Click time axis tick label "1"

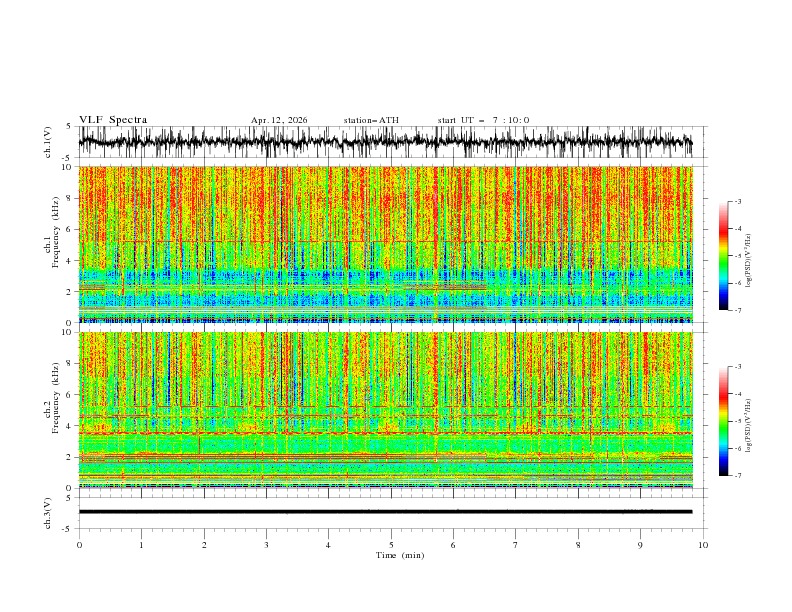[x=141, y=545]
